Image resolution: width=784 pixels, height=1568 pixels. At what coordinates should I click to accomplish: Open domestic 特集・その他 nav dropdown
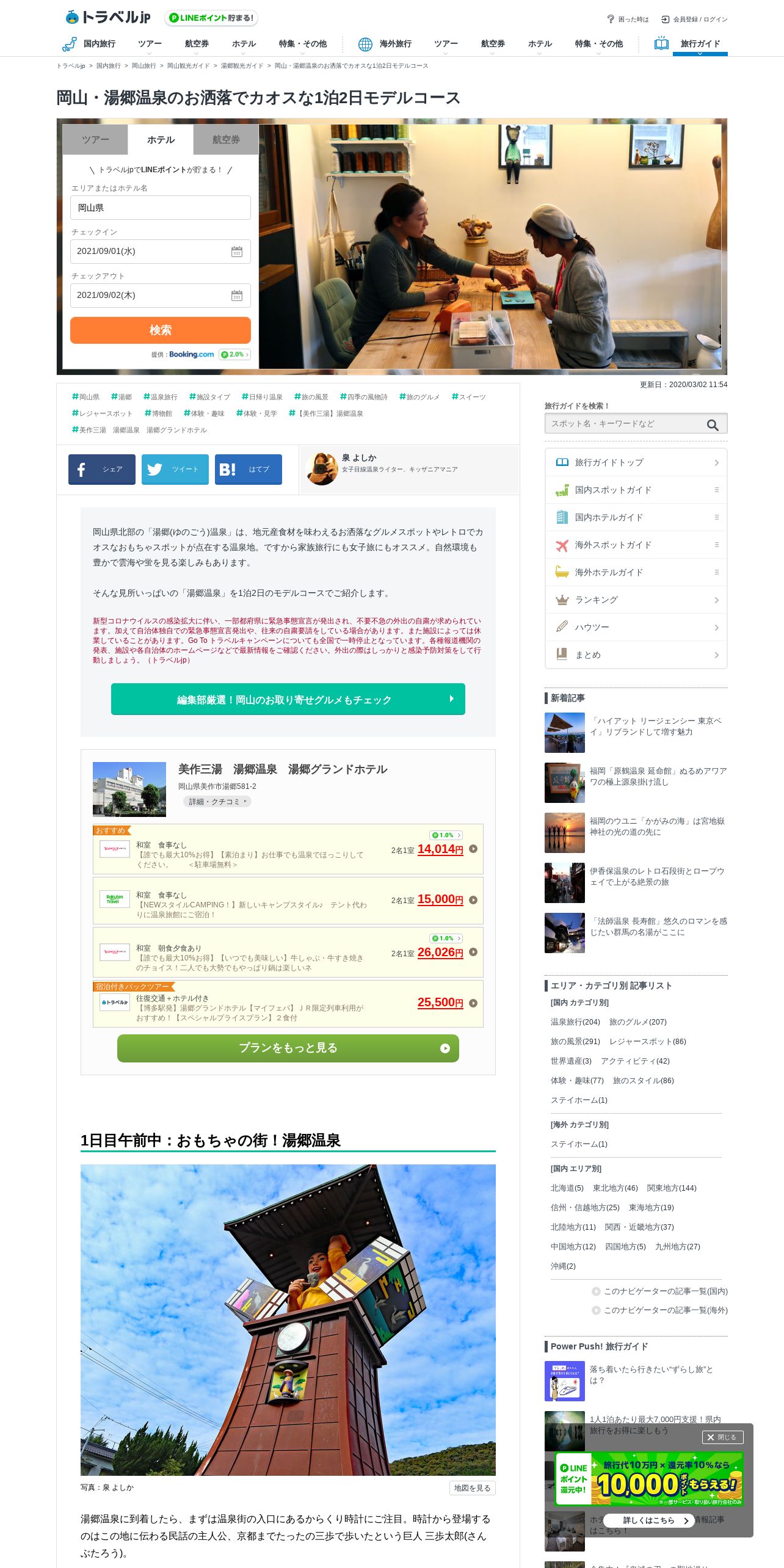coord(303,45)
